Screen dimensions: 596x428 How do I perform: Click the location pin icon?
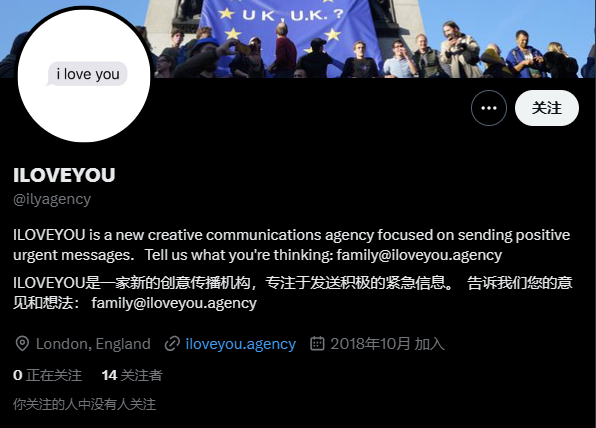(x=22, y=344)
